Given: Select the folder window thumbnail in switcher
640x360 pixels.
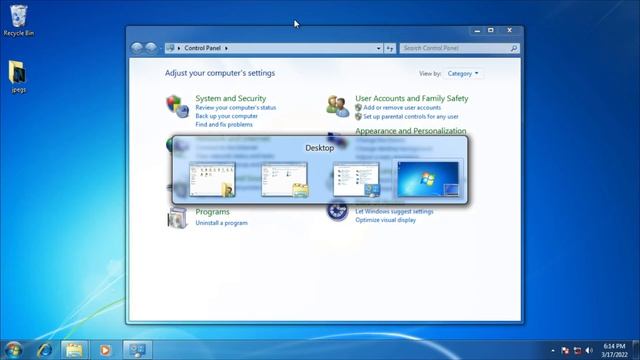Looking at the screenshot, I should [284, 180].
